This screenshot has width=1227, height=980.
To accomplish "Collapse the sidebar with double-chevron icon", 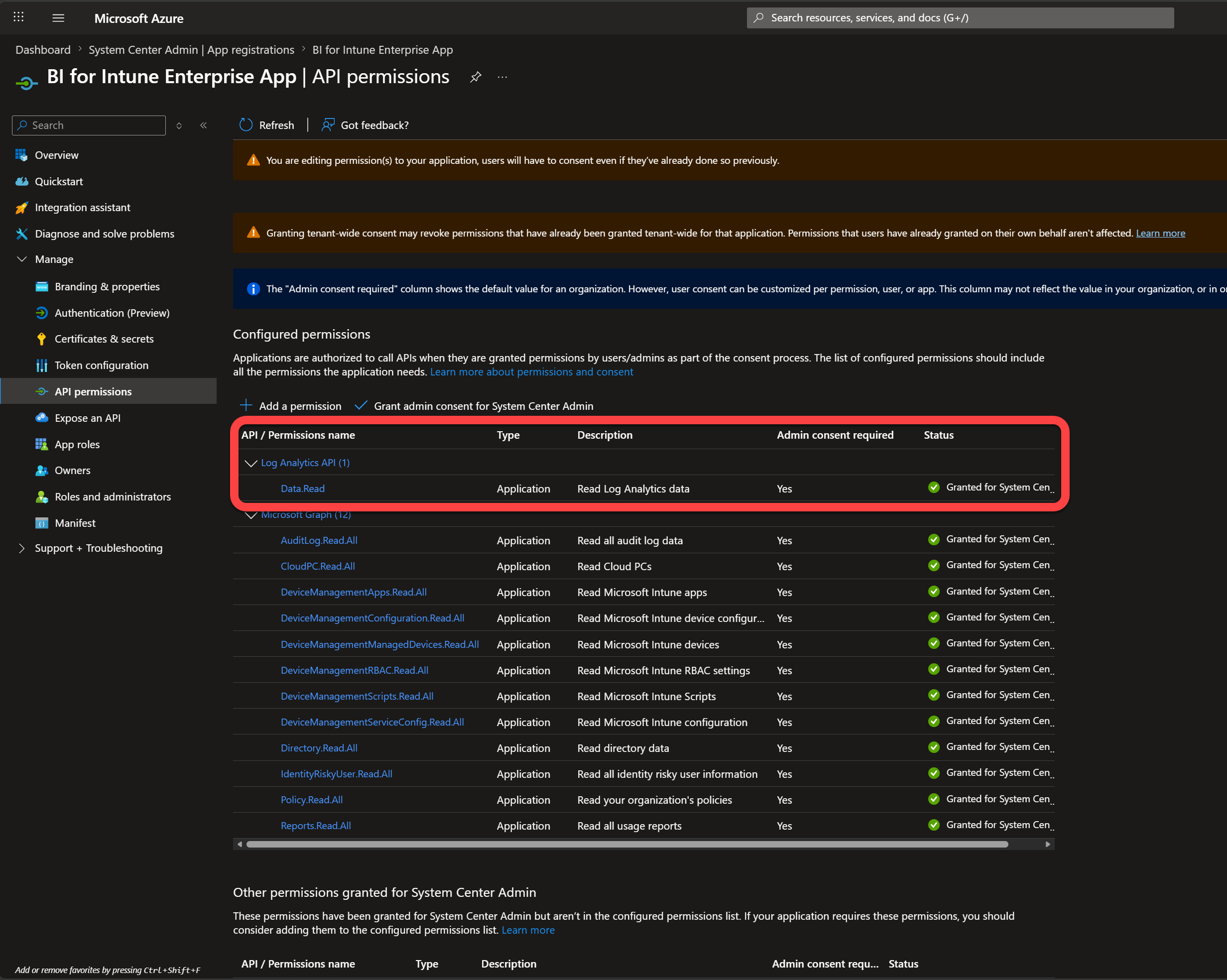I will click(204, 125).
